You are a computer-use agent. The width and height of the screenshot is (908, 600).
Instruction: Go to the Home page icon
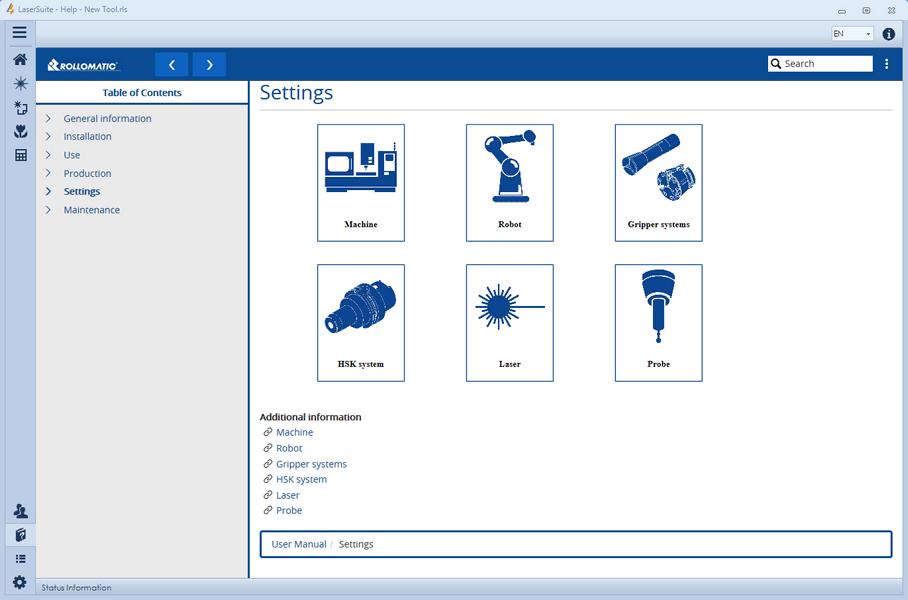pyautogui.click(x=20, y=59)
